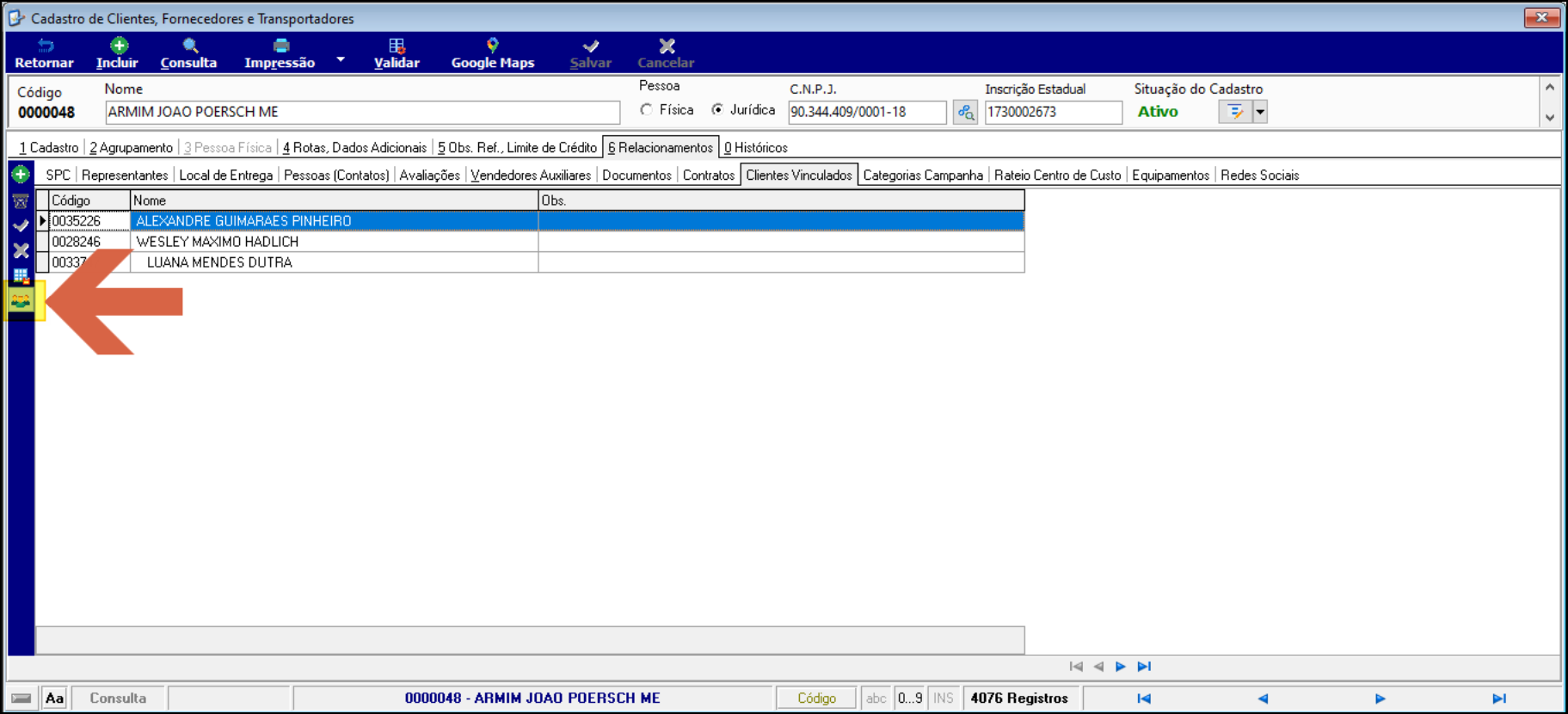Open the Pessoas (Contatos) sub-tab
The width and height of the screenshot is (1568, 714).
tap(336, 175)
